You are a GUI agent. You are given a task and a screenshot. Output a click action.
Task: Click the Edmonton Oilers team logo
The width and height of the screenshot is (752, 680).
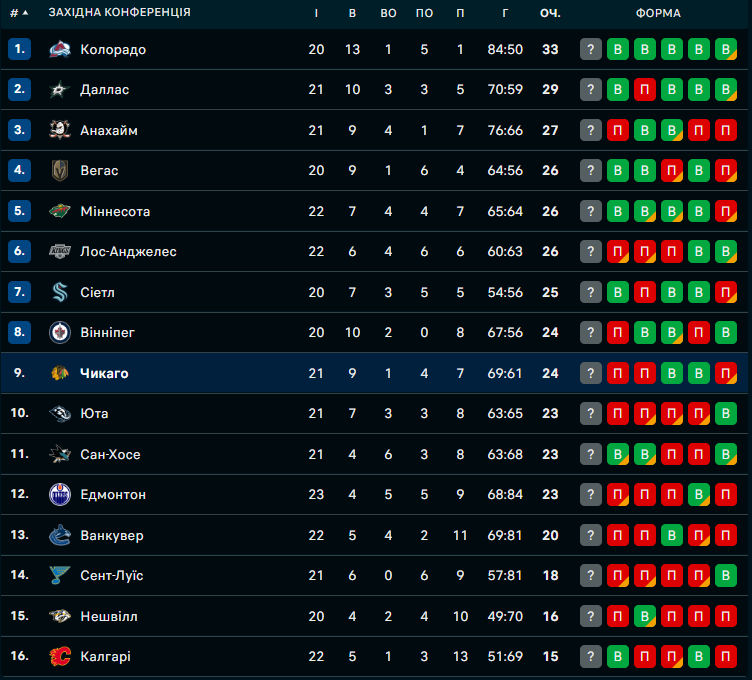click(x=60, y=494)
